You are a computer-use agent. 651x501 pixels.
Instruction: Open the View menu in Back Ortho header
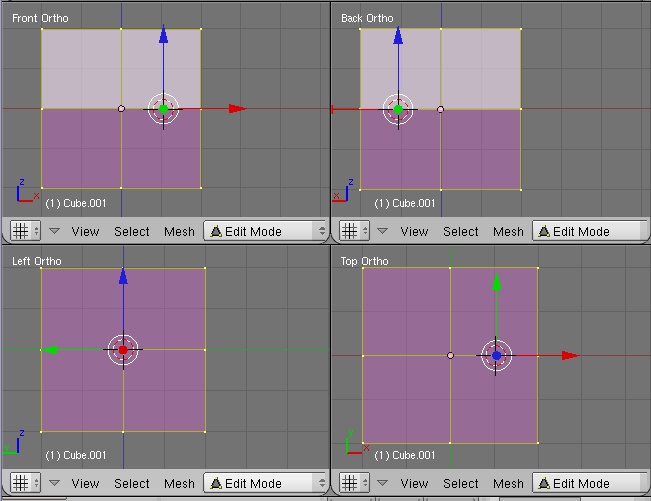click(x=414, y=231)
